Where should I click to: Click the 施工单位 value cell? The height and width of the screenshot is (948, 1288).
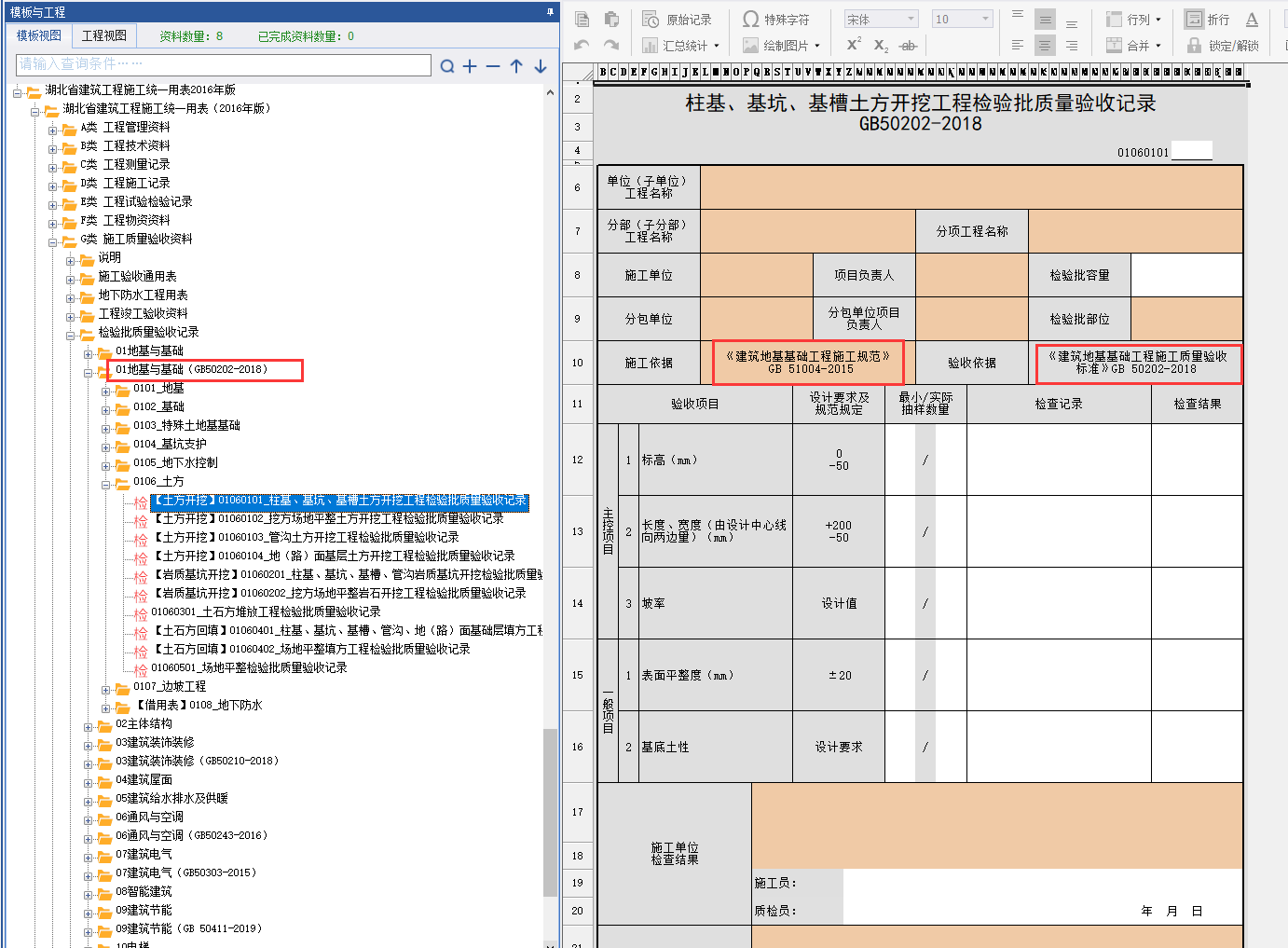coord(756,275)
